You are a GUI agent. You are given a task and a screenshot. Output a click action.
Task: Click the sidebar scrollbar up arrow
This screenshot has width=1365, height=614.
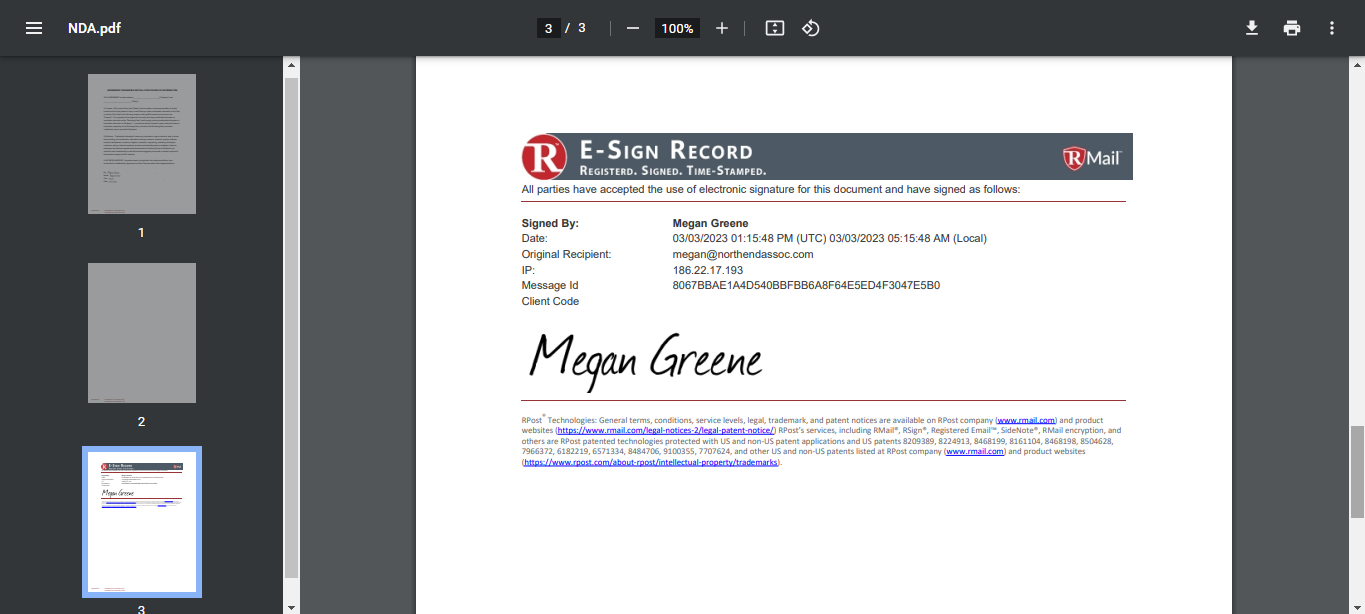pyautogui.click(x=291, y=66)
